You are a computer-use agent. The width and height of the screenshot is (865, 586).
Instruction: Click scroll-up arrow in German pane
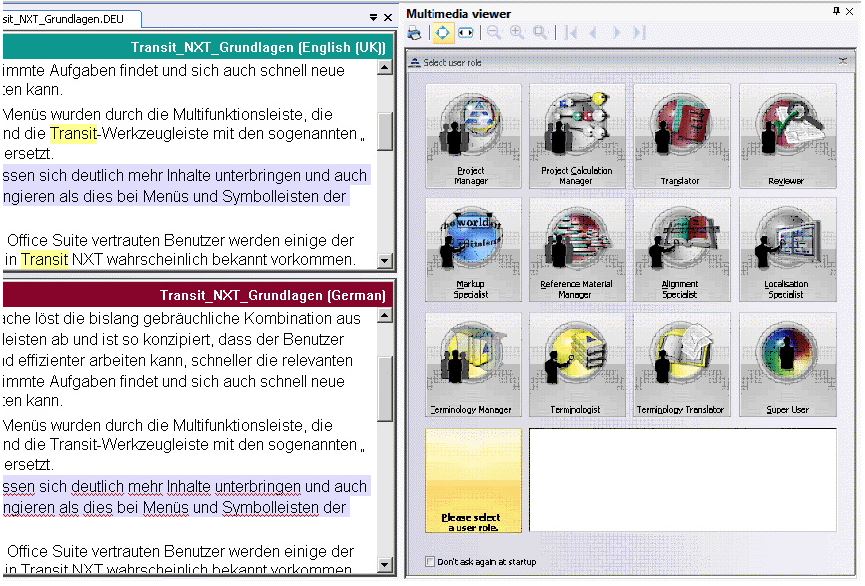385,316
